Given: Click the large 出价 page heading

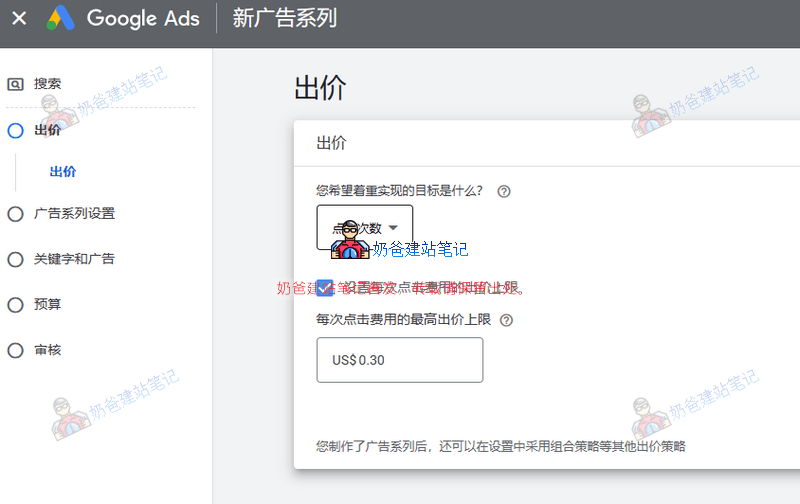Looking at the screenshot, I should (320, 88).
